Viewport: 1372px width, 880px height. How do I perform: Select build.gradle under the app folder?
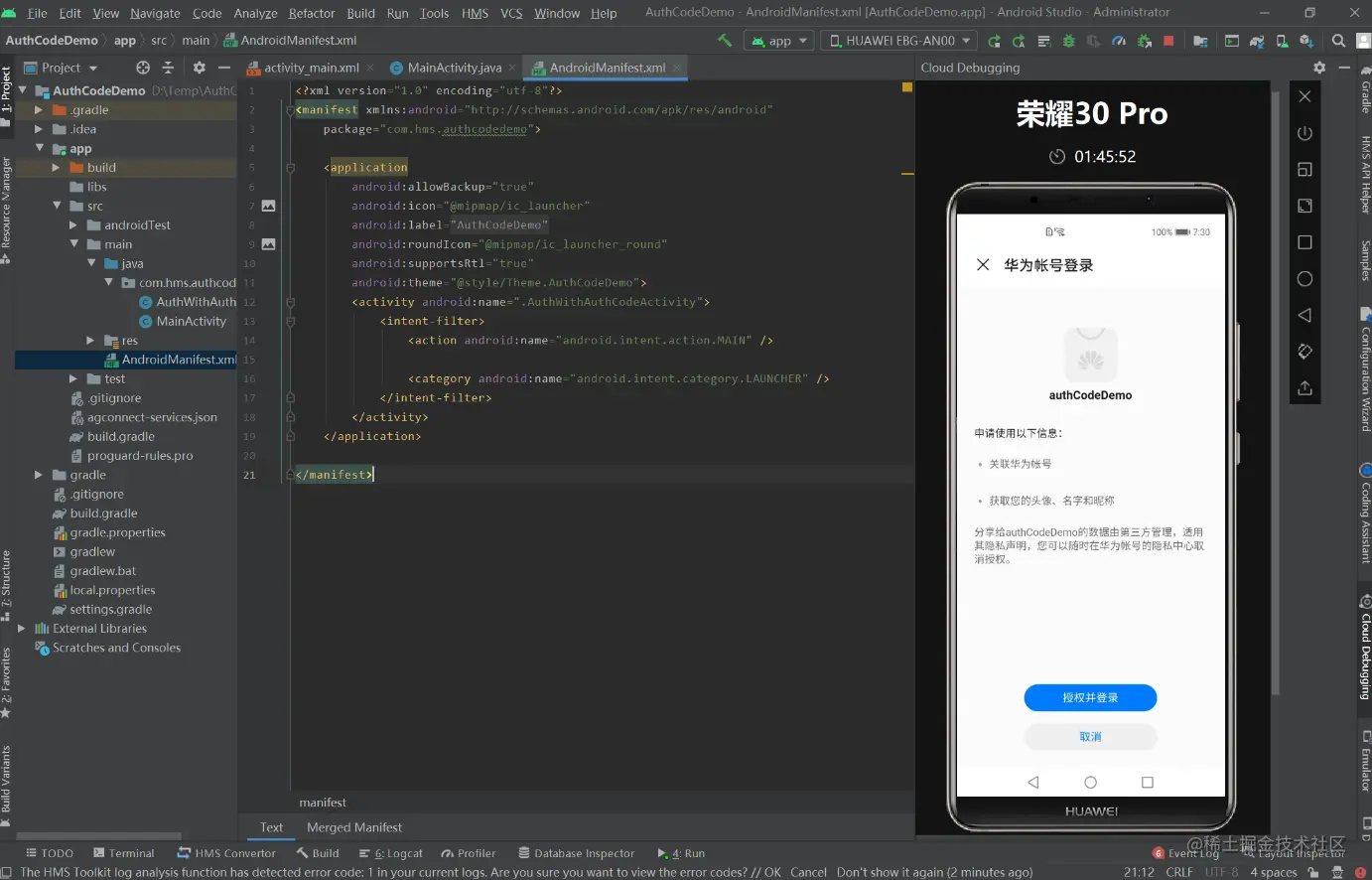121,437
